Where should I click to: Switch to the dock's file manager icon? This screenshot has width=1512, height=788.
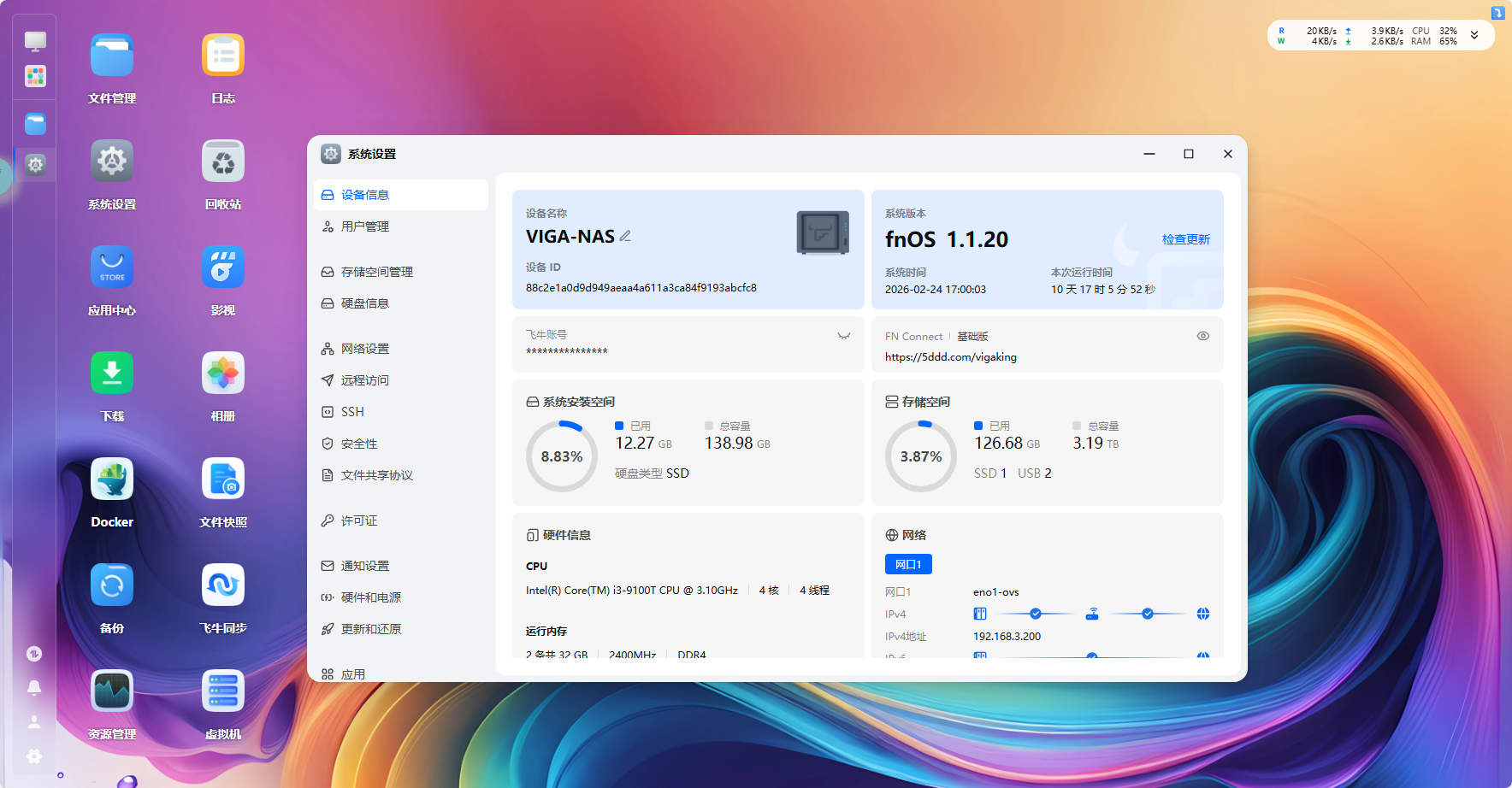(x=35, y=124)
